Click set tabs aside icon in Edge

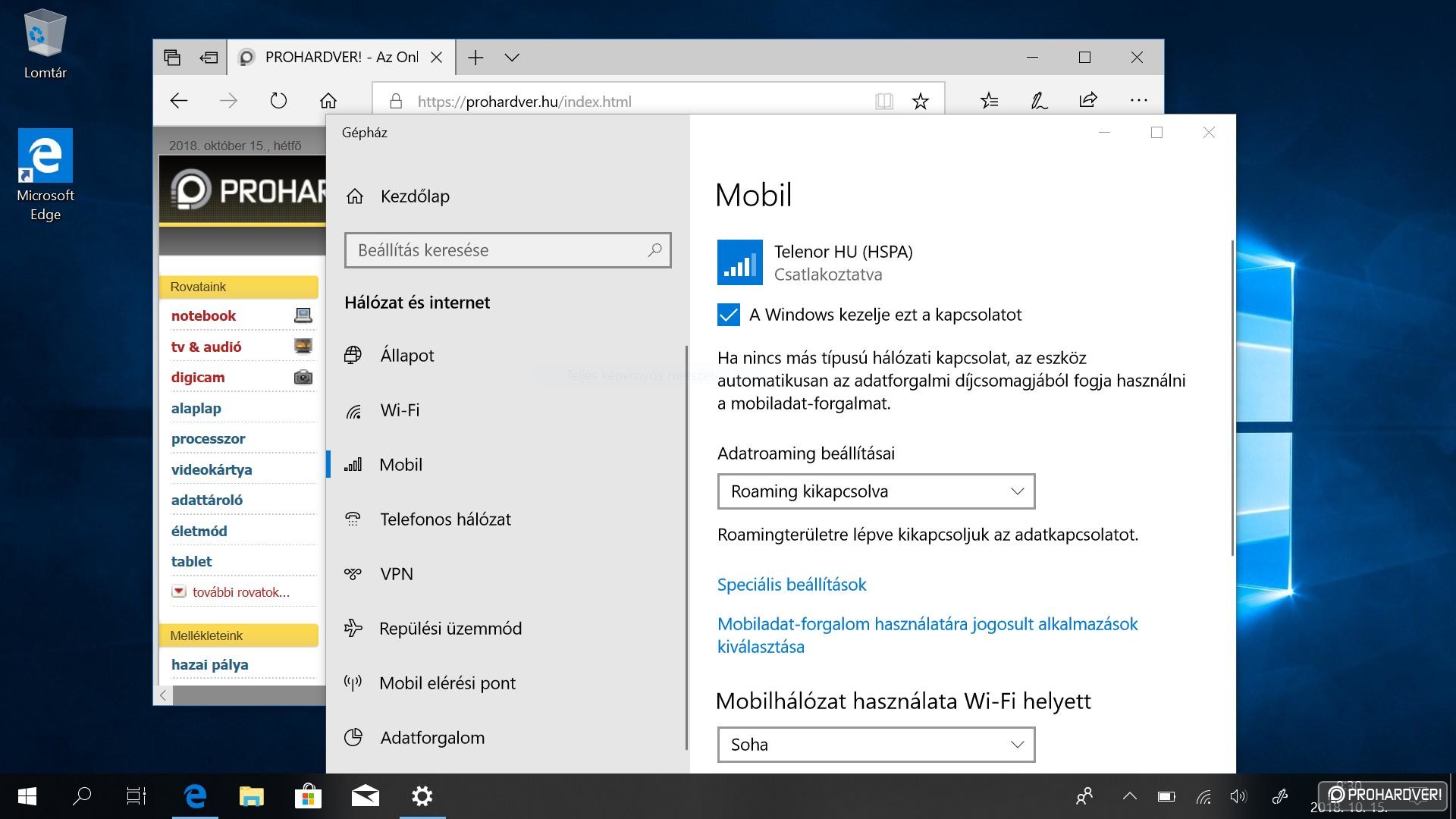point(209,58)
